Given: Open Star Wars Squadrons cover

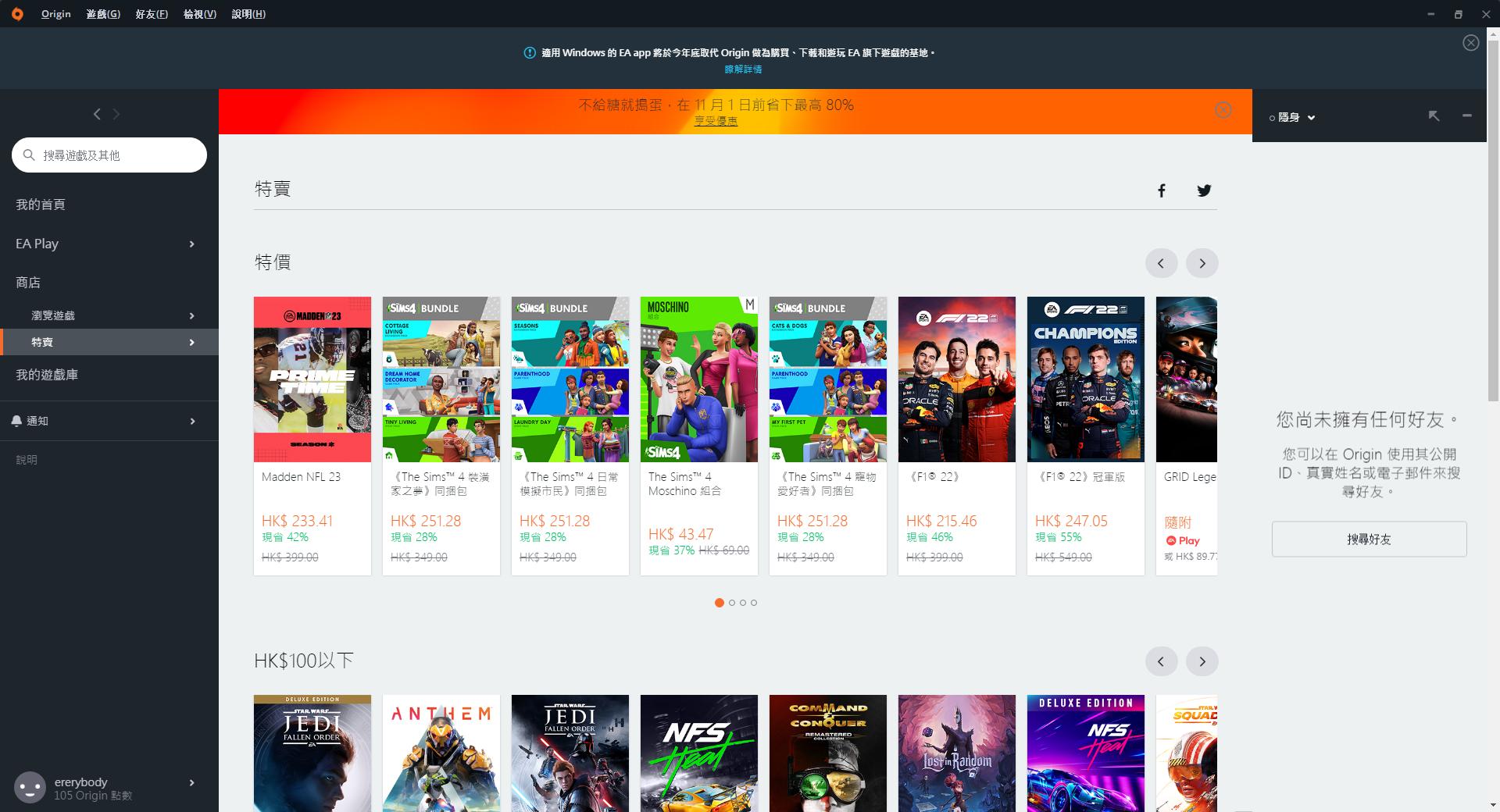Looking at the screenshot, I should tap(1187, 753).
